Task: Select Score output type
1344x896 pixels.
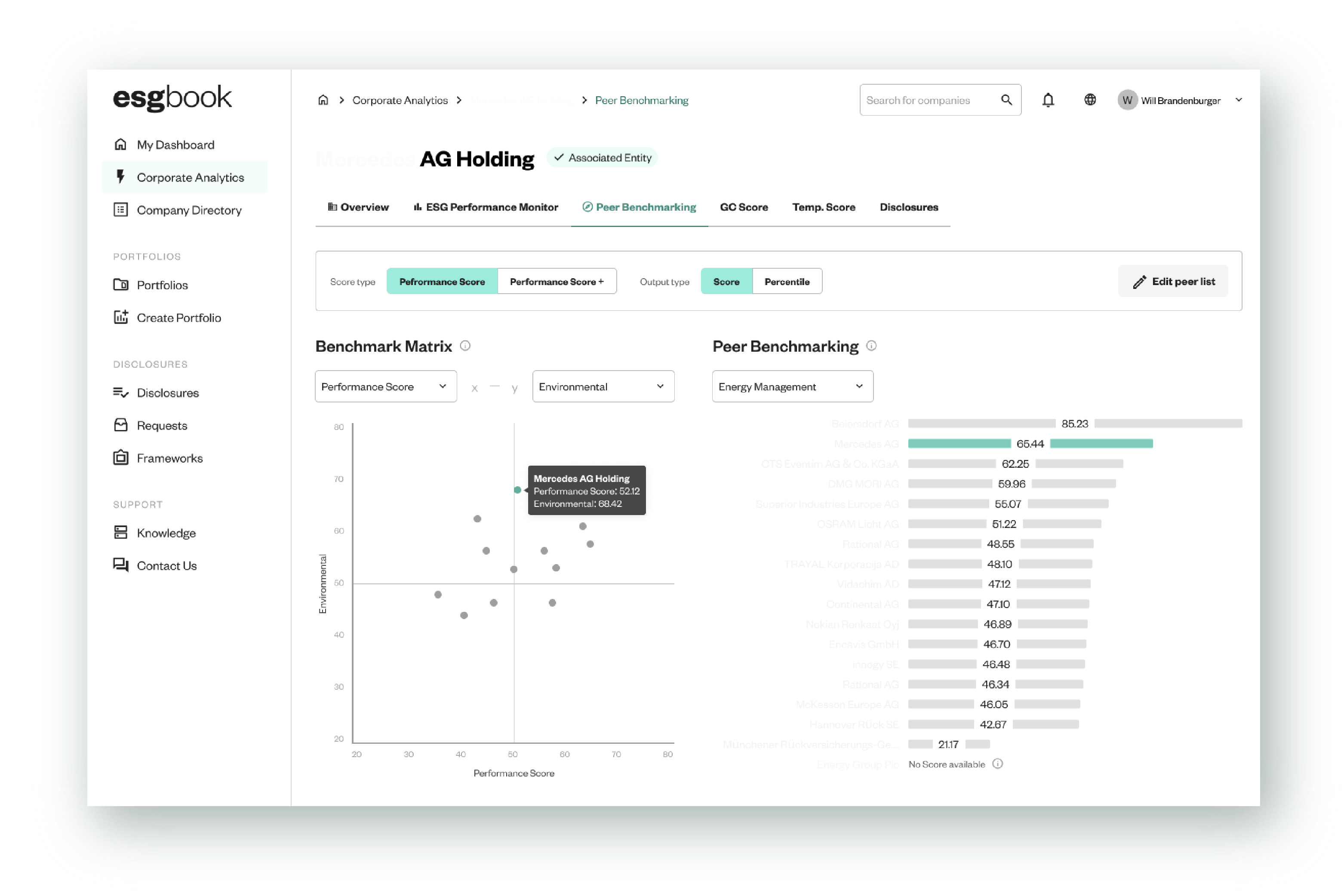Action: tap(726, 281)
